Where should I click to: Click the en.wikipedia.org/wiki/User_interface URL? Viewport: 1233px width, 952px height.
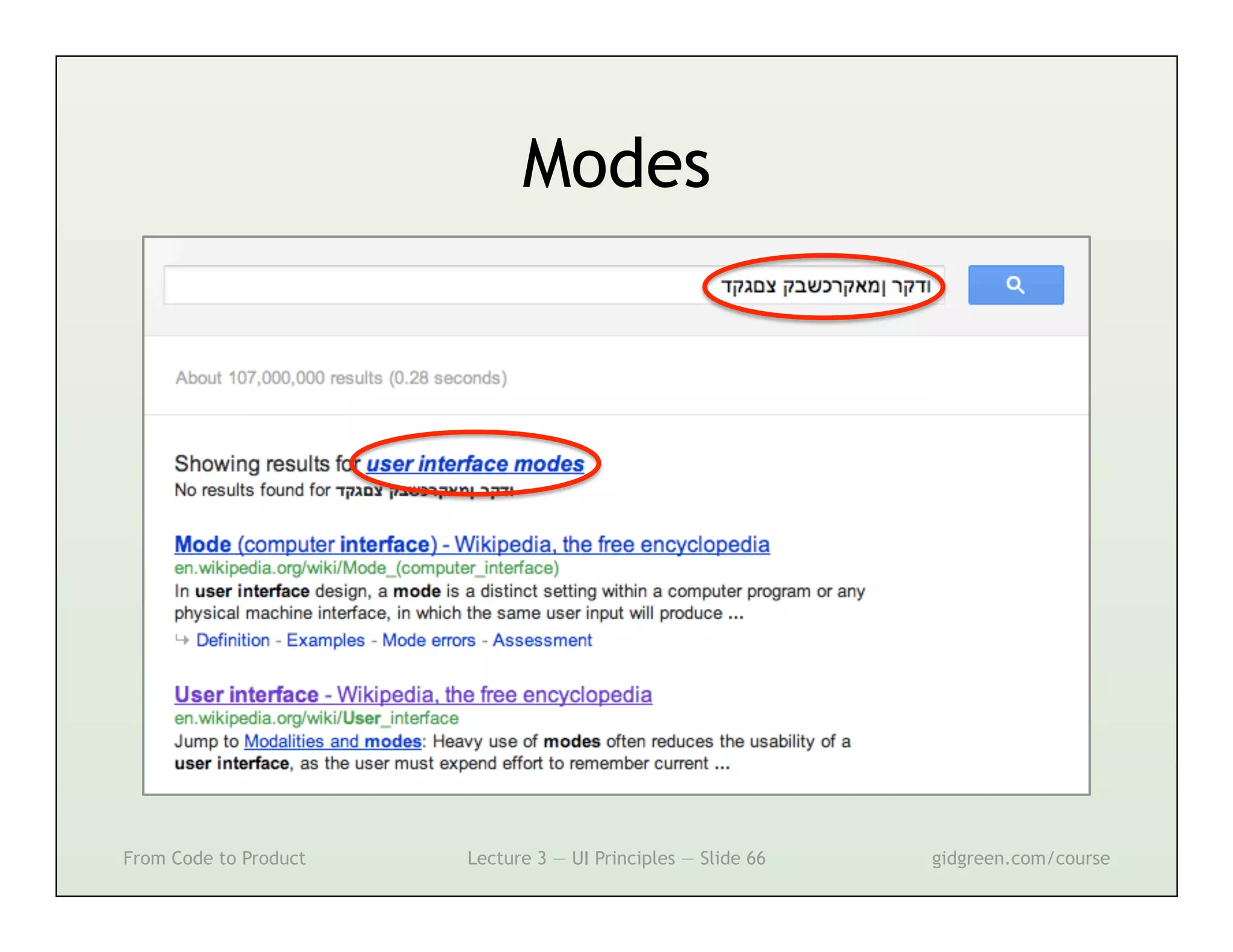(x=316, y=718)
